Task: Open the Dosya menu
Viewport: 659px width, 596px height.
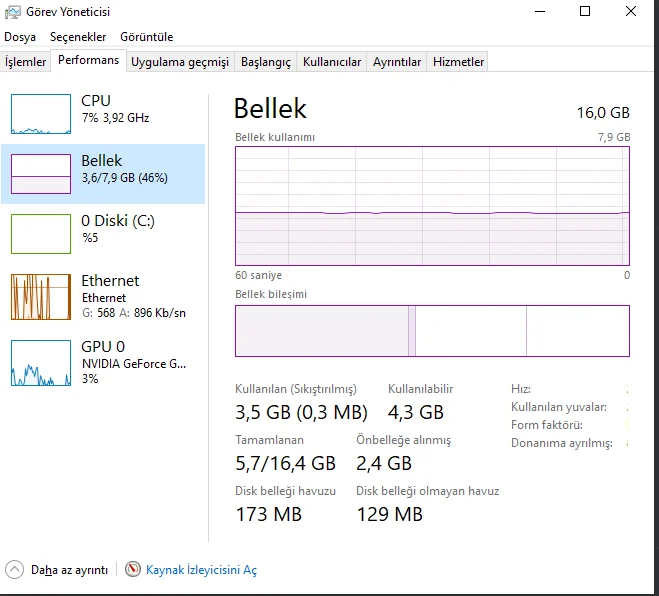Action: pos(20,37)
